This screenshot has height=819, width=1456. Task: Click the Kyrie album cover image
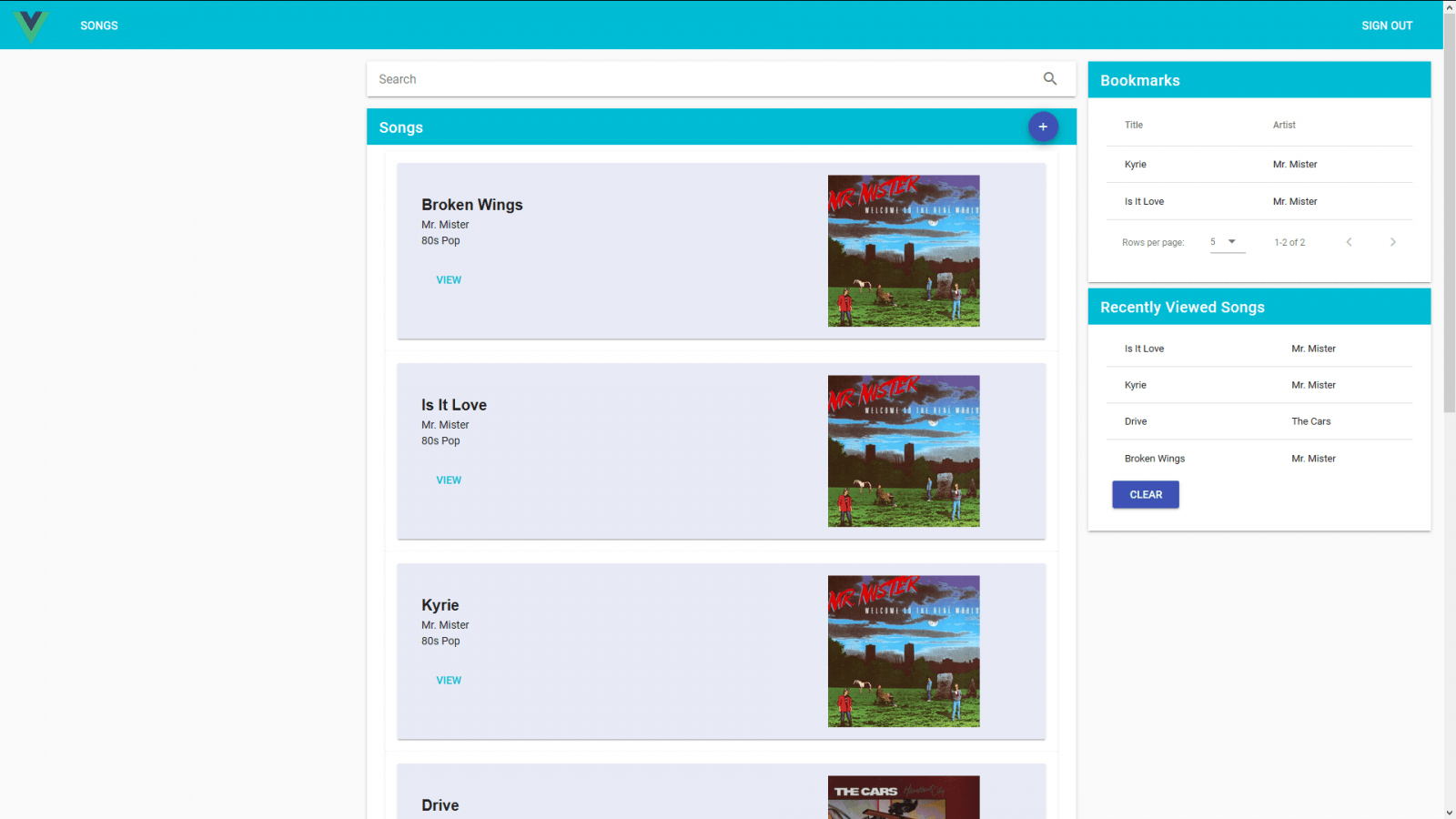click(x=903, y=652)
